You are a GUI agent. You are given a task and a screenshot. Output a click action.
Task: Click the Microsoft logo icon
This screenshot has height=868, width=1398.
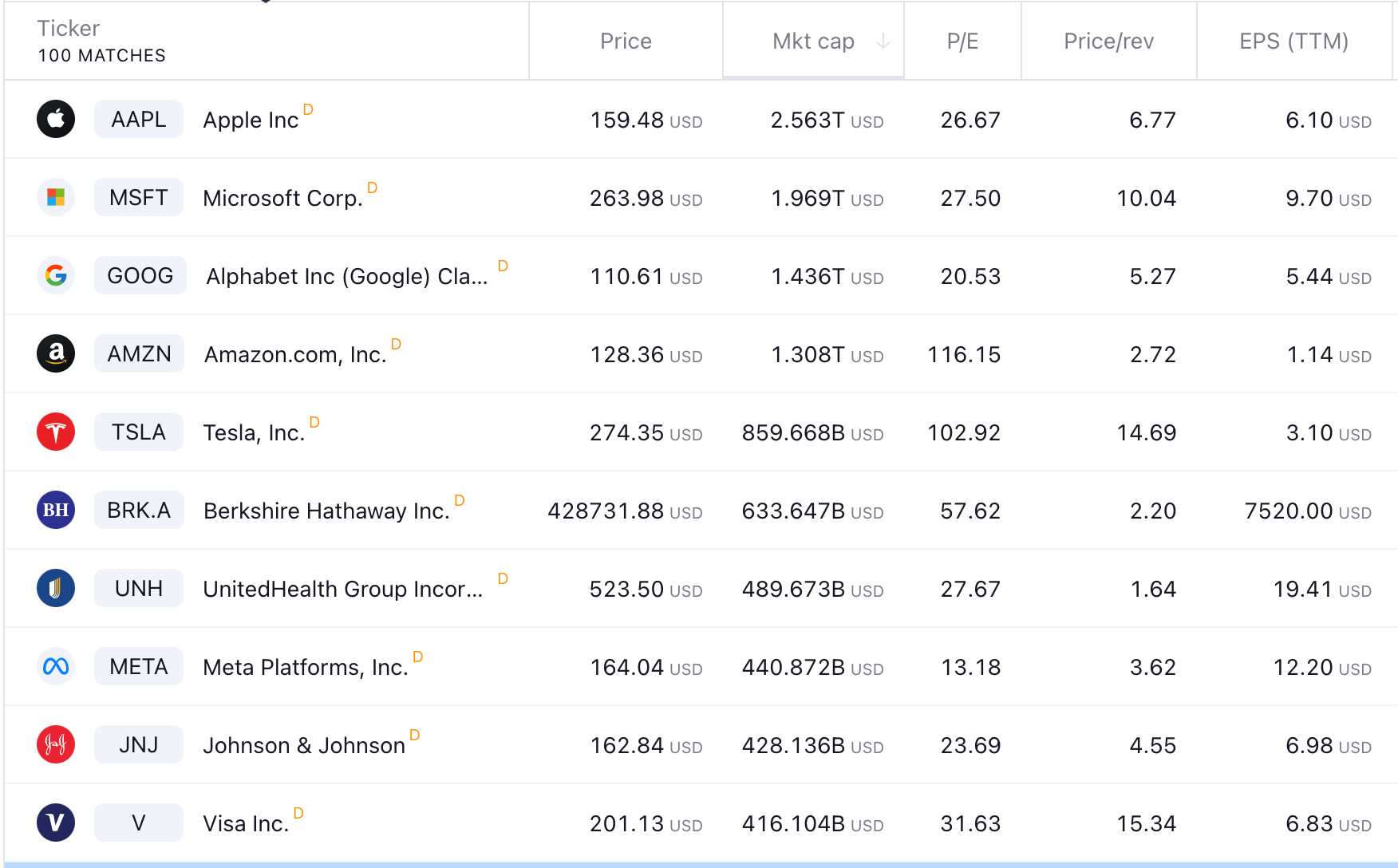(56, 197)
